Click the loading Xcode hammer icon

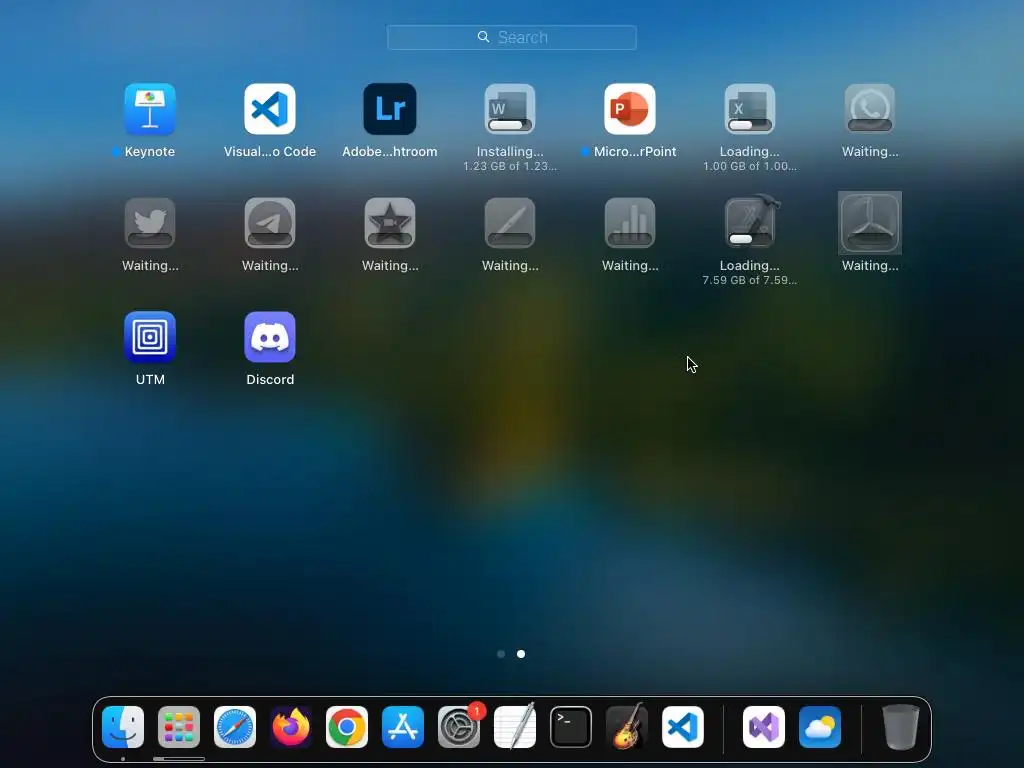click(750, 222)
